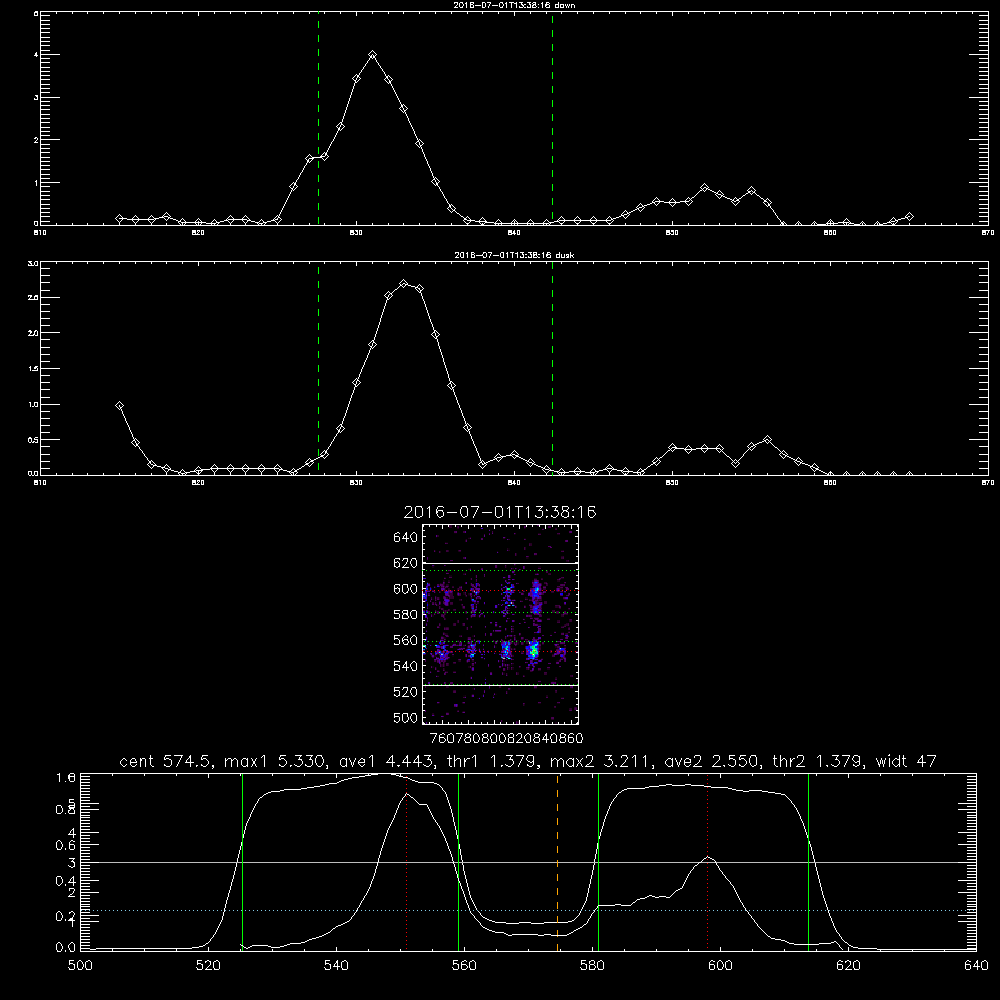Click the '2016-07-01T13:38:16 dawn' plot title
The height and width of the screenshot is (1000, 1000).
tap(514, 5)
